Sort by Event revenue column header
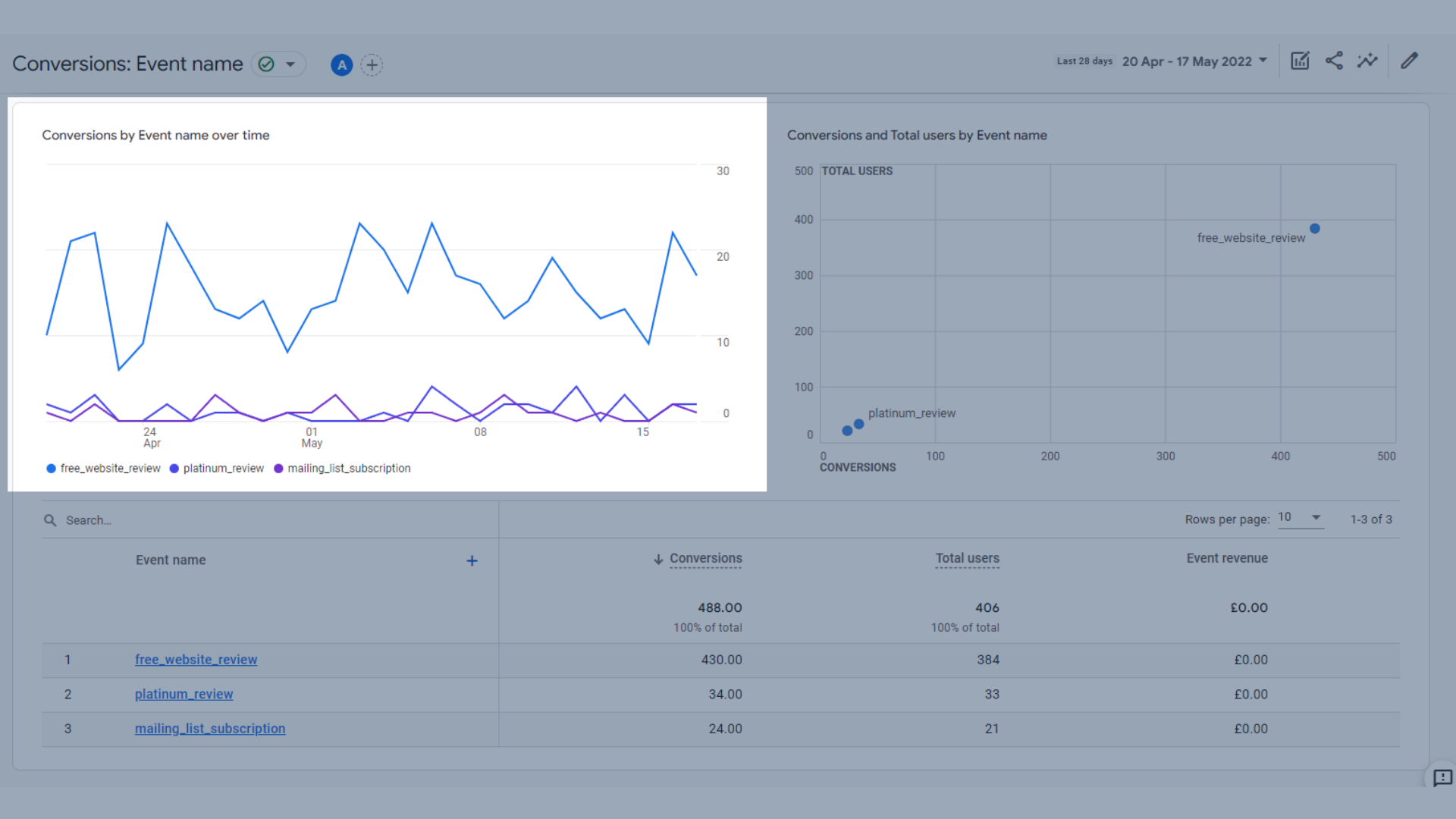This screenshot has width=1456, height=819. pos(1227,559)
